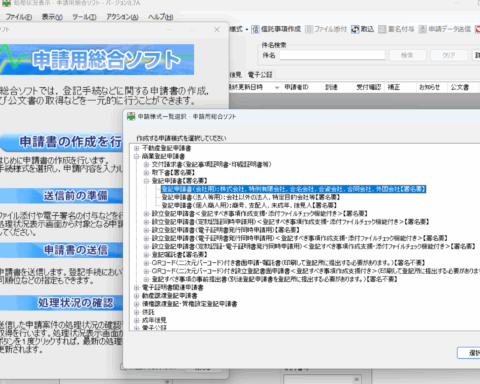The width and height of the screenshot is (480, 384).
Task: Open the 様式 toolbar dropdown arrow
Action: 247,29
